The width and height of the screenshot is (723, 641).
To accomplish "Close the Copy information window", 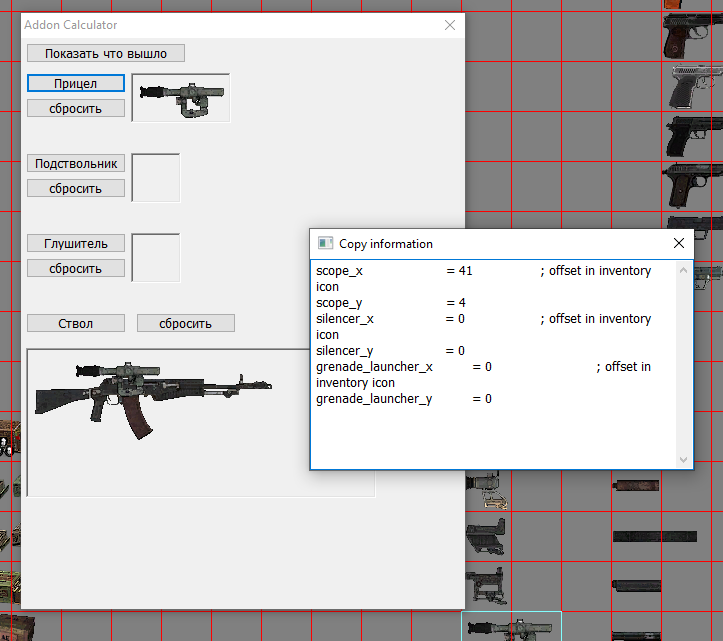I will [678, 243].
